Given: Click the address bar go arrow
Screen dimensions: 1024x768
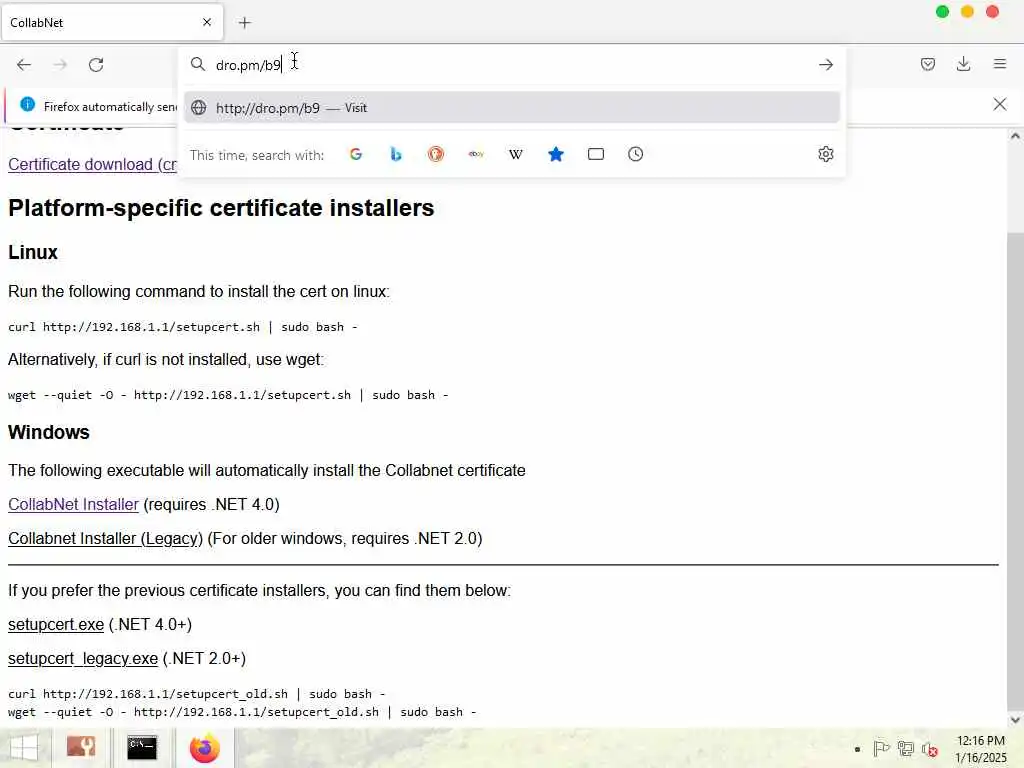Looking at the screenshot, I should click(825, 65).
